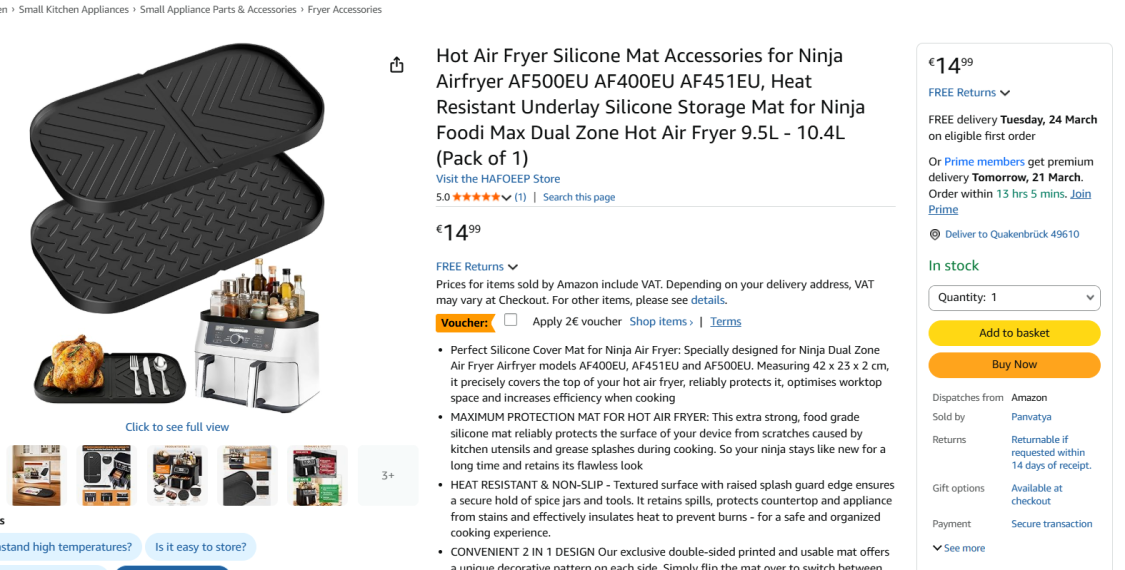The width and height of the screenshot is (1125, 570).
Task: Open Fryer Accessories breadcrumb
Action: 345,10
